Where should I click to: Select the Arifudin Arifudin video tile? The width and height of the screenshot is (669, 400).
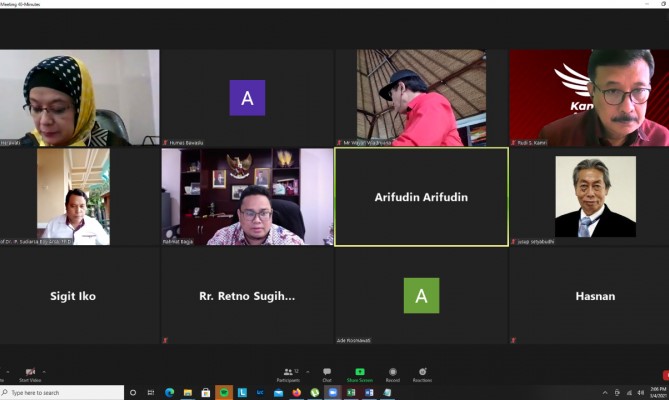(421, 197)
